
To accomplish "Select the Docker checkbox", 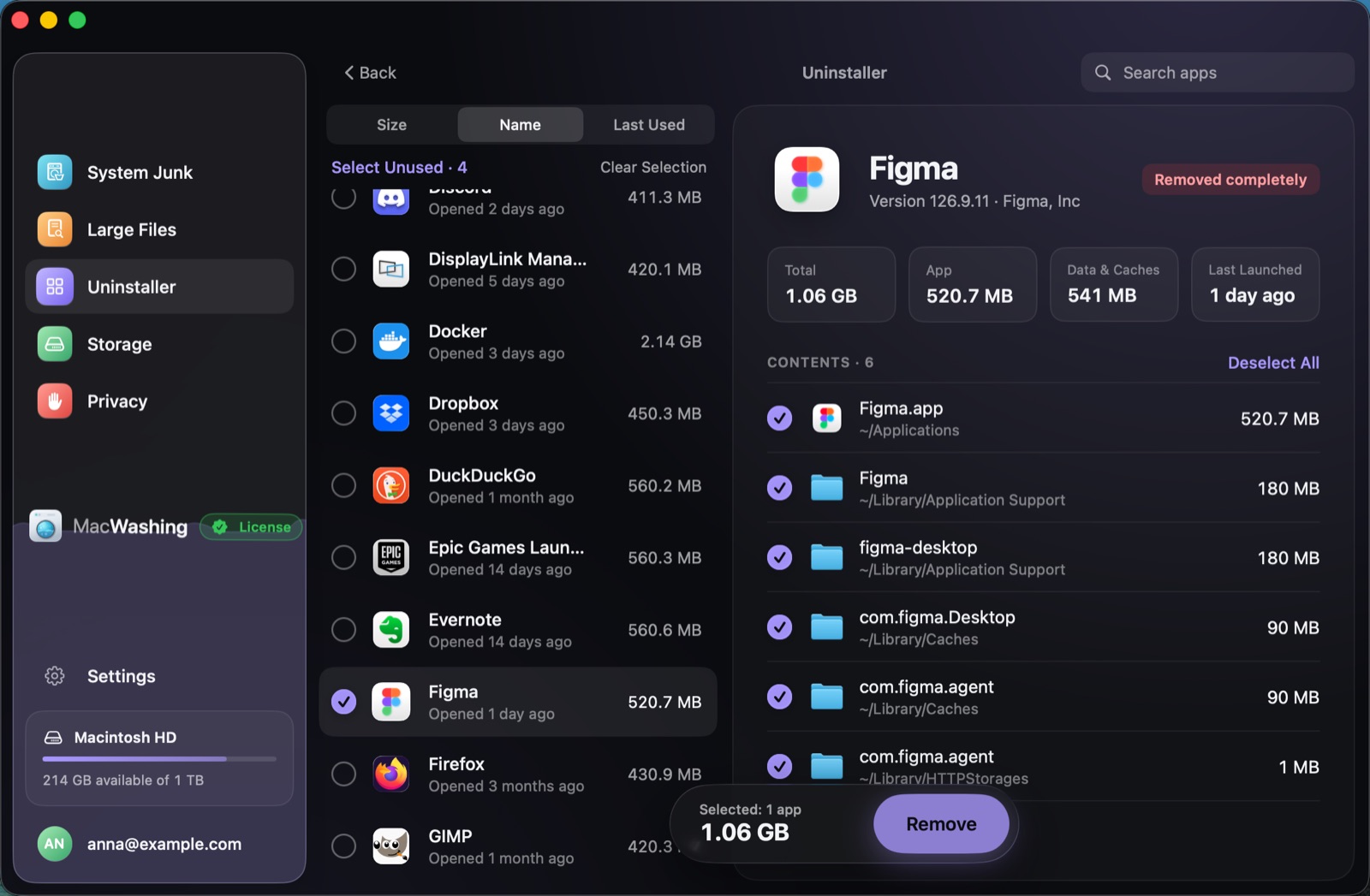I will tap(343, 341).
